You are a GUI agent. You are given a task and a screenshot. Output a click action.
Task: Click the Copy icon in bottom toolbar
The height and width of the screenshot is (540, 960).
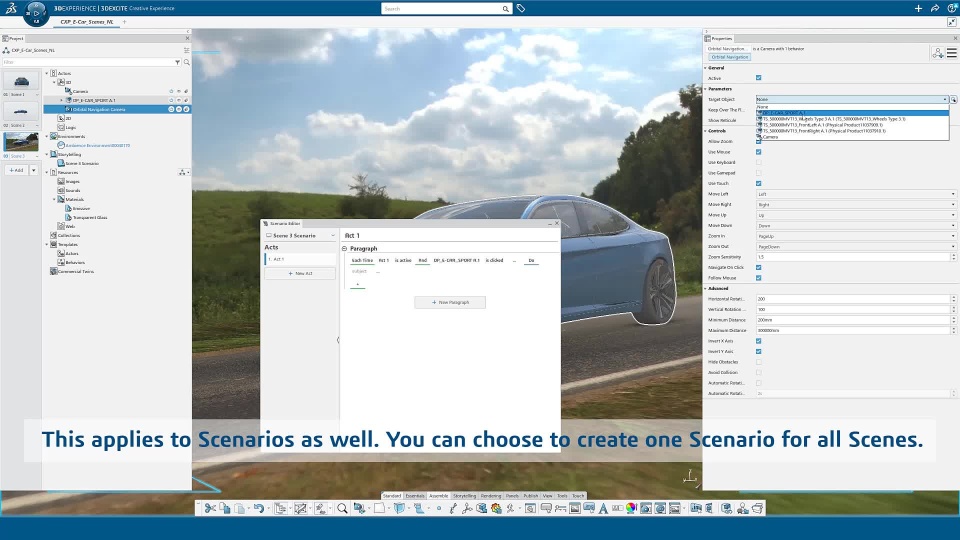coord(225,508)
